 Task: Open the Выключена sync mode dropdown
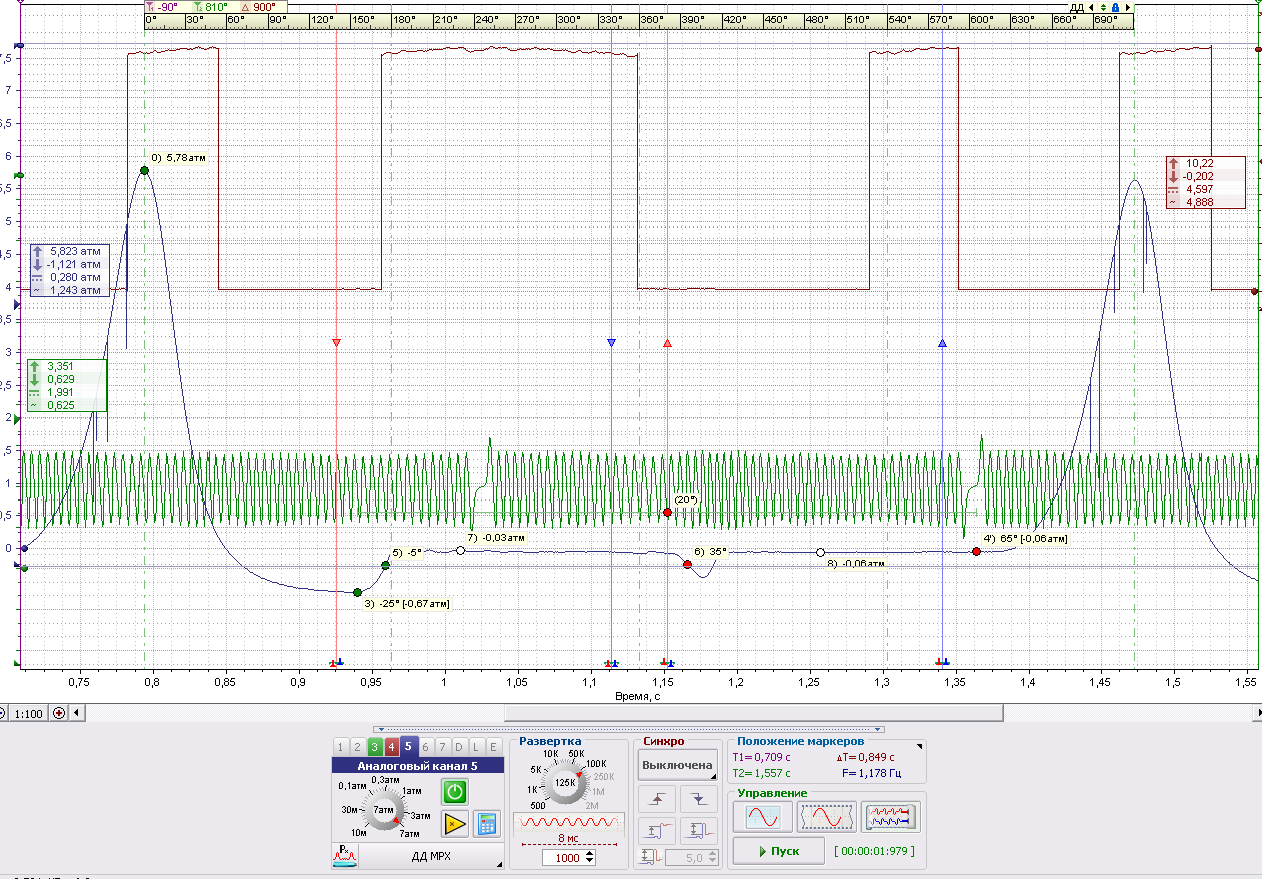point(677,765)
